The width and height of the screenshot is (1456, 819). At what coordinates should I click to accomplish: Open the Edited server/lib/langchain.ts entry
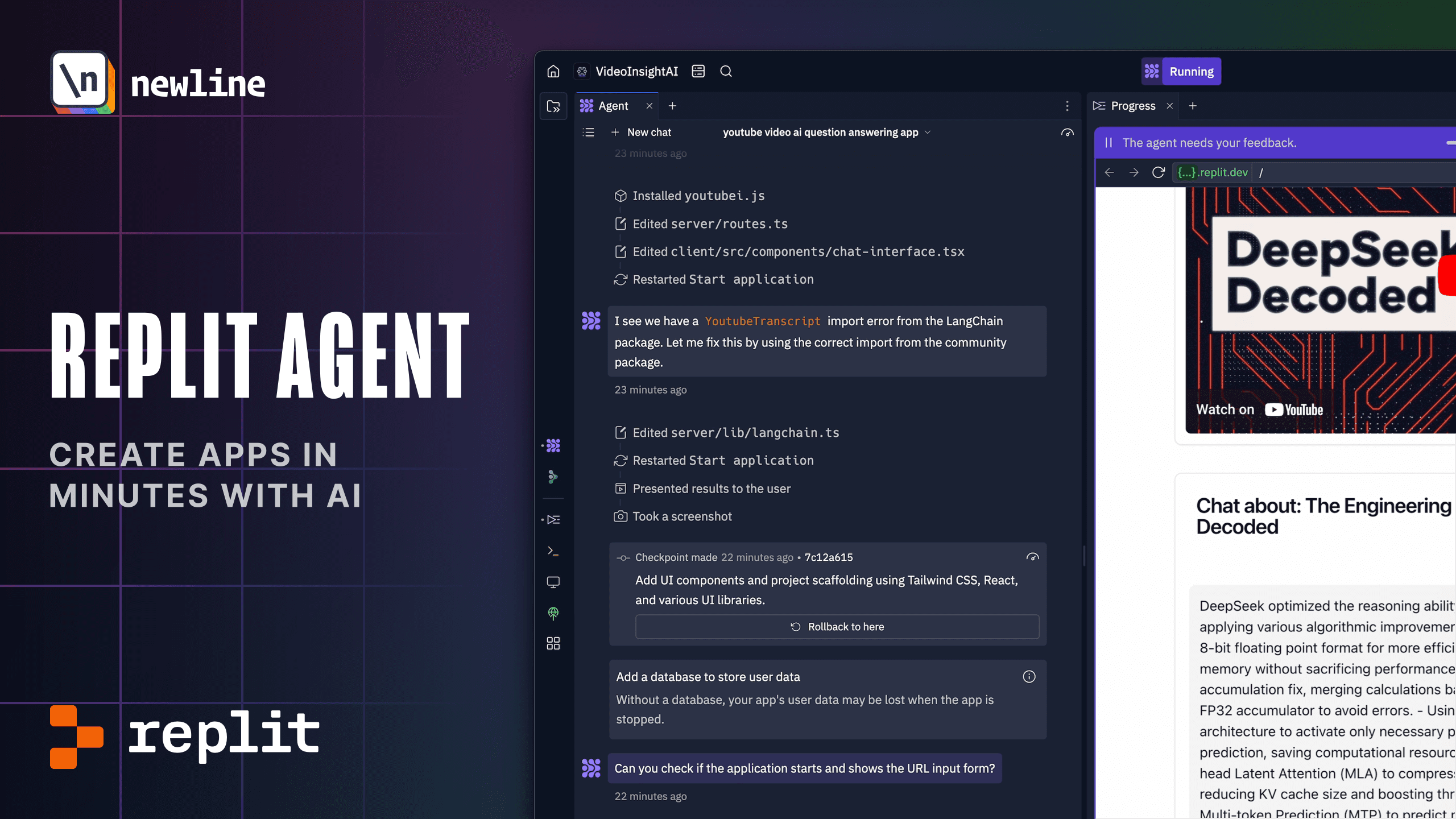click(x=726, y=433)
